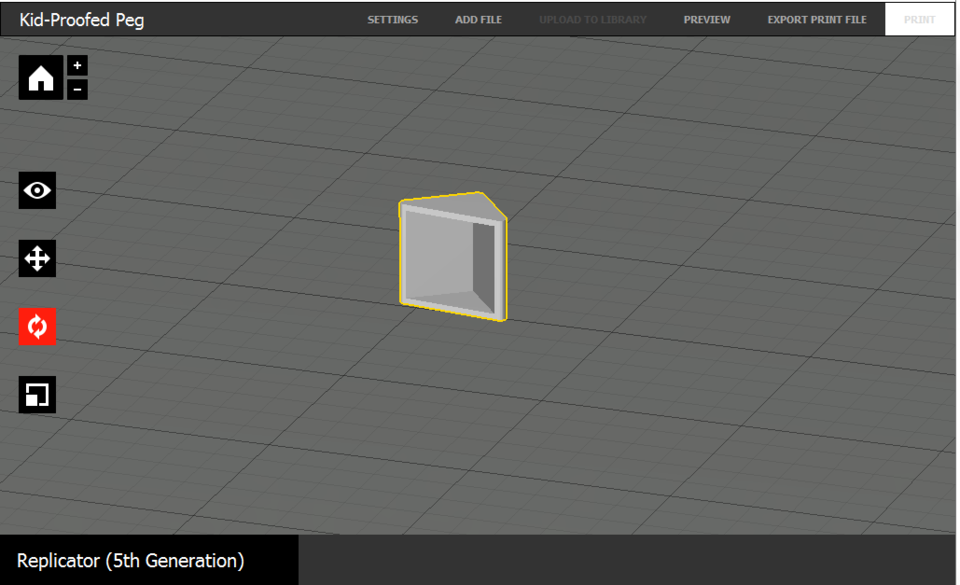Click the Print button
The width and height of the screenshot is (960, 585).
(919, 20)
